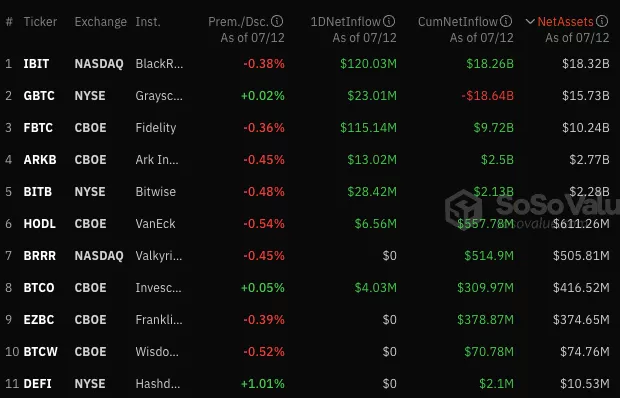
Task: Click info icon next to Prem./Dsc. header
Action: [x=277, y=21]
